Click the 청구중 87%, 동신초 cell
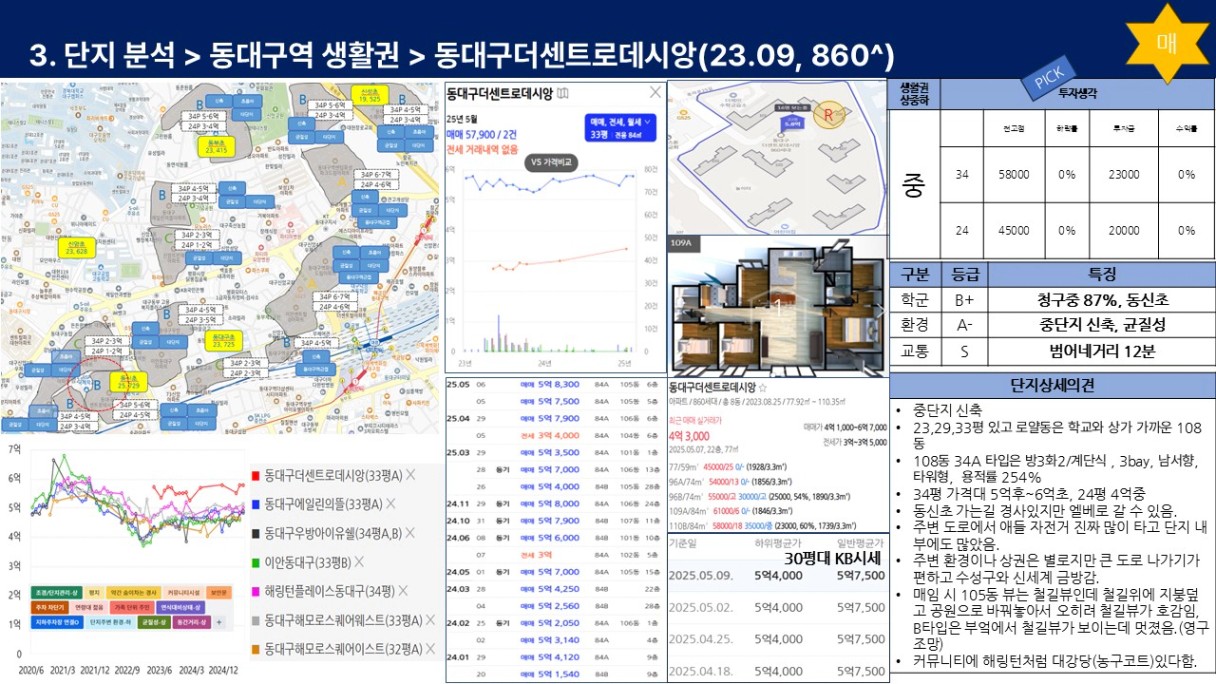Image resolution: width=1216 pixels, height=684 pixels. coord(1101,299)
